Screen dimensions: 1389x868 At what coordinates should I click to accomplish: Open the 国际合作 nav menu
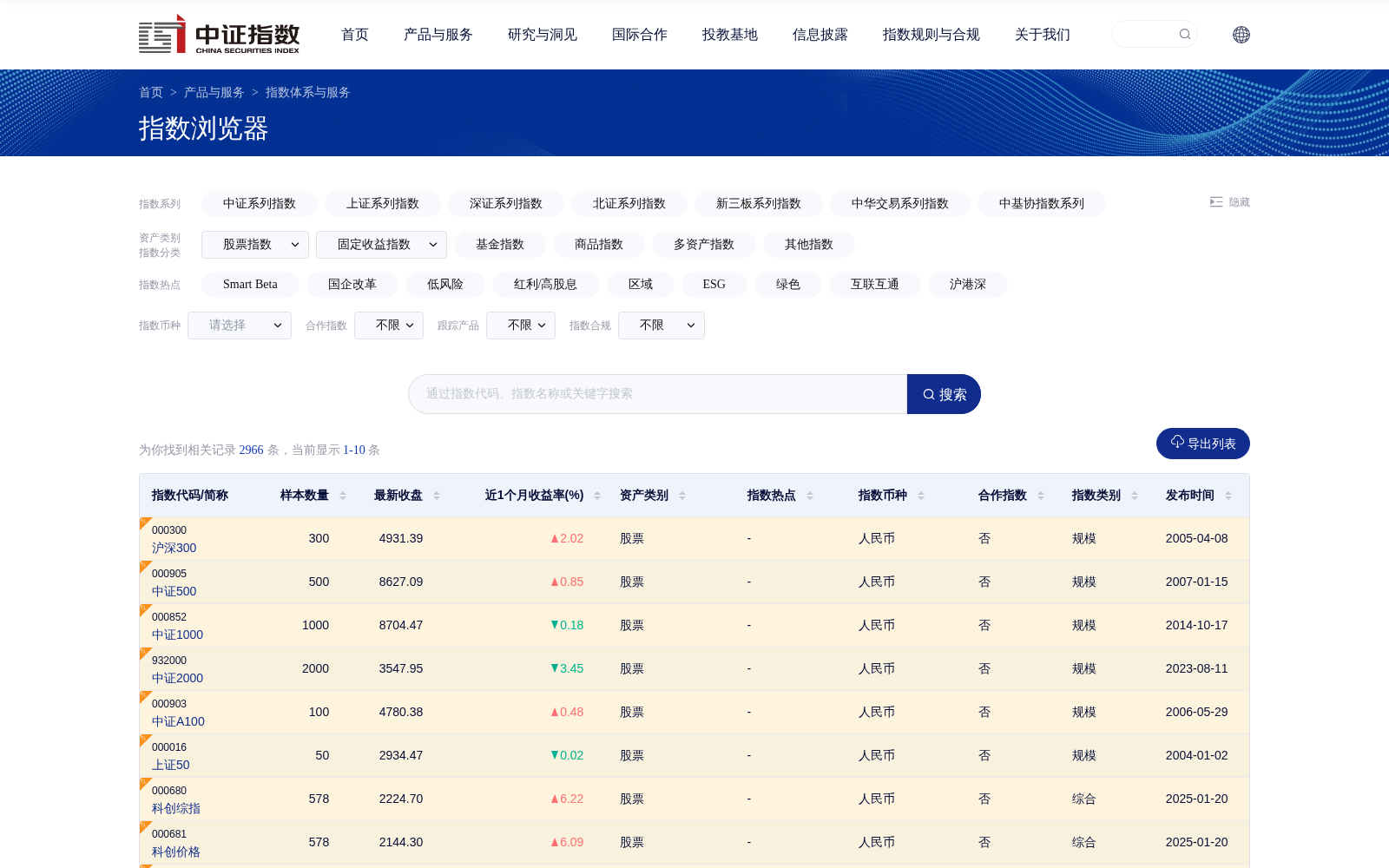click(x=640, y=35)
